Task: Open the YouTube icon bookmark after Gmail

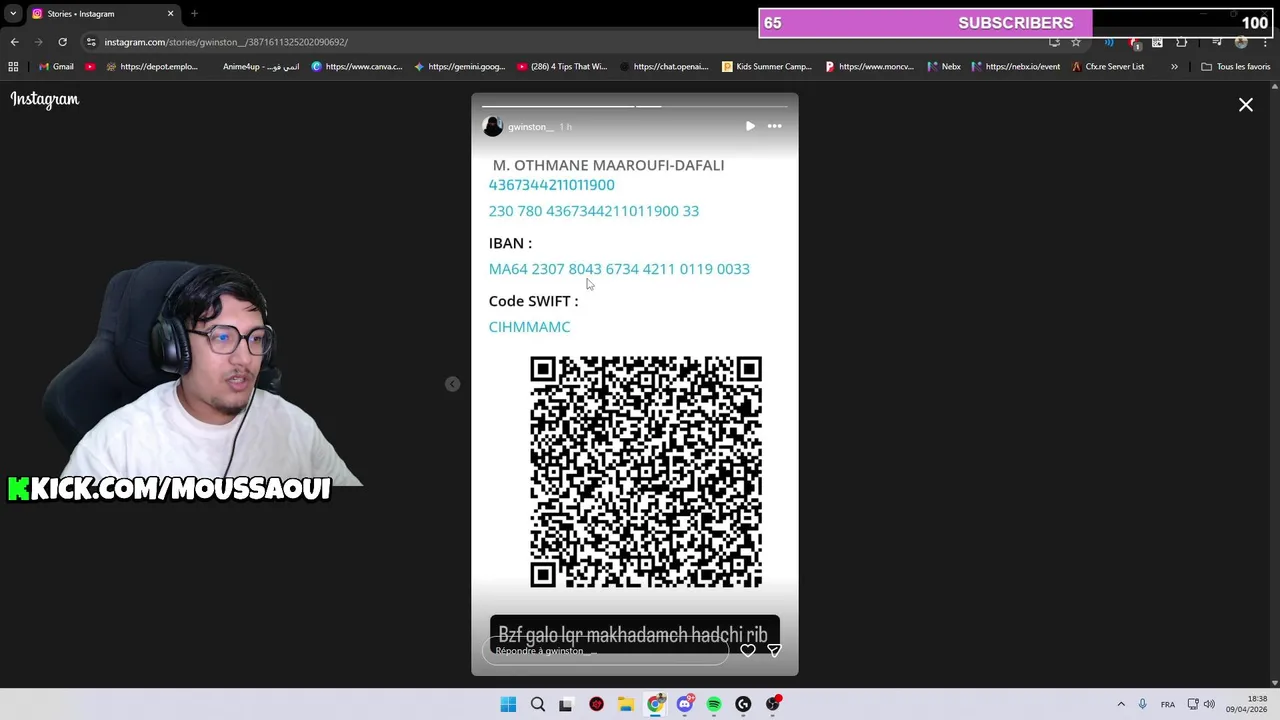Action: (x=90, y=67)
